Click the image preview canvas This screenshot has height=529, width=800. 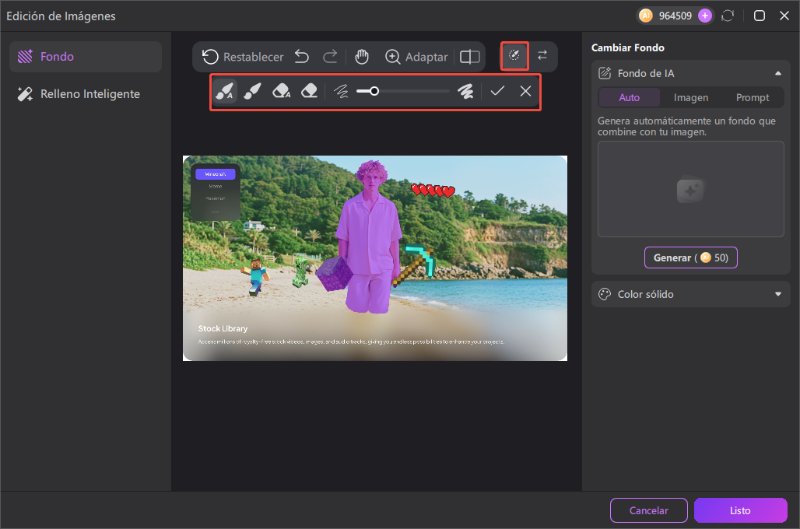click(375, 258)
